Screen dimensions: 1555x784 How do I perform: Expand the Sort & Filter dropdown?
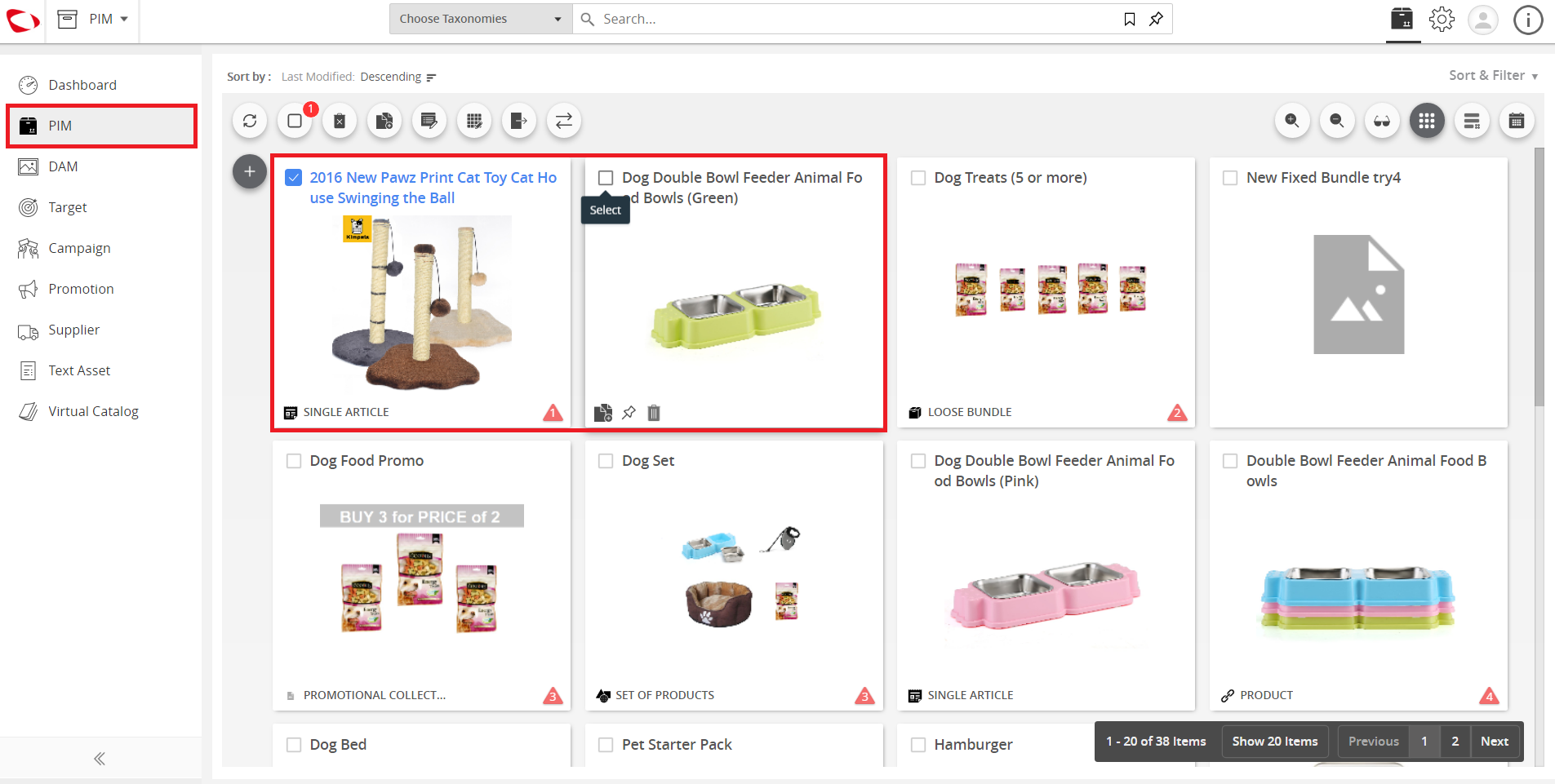point(1493,75)
